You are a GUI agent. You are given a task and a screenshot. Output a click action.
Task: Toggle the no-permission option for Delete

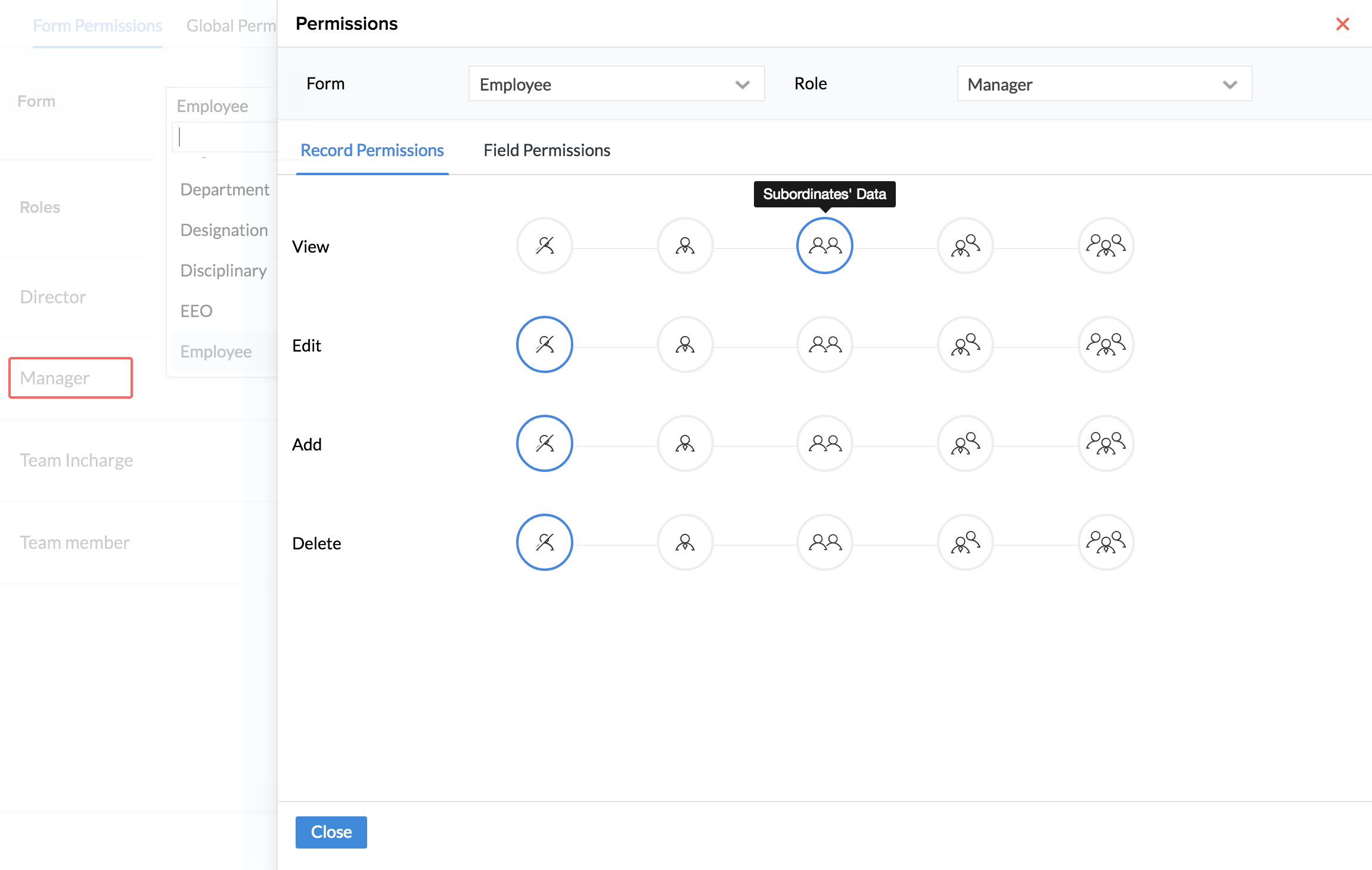point(544,542)
